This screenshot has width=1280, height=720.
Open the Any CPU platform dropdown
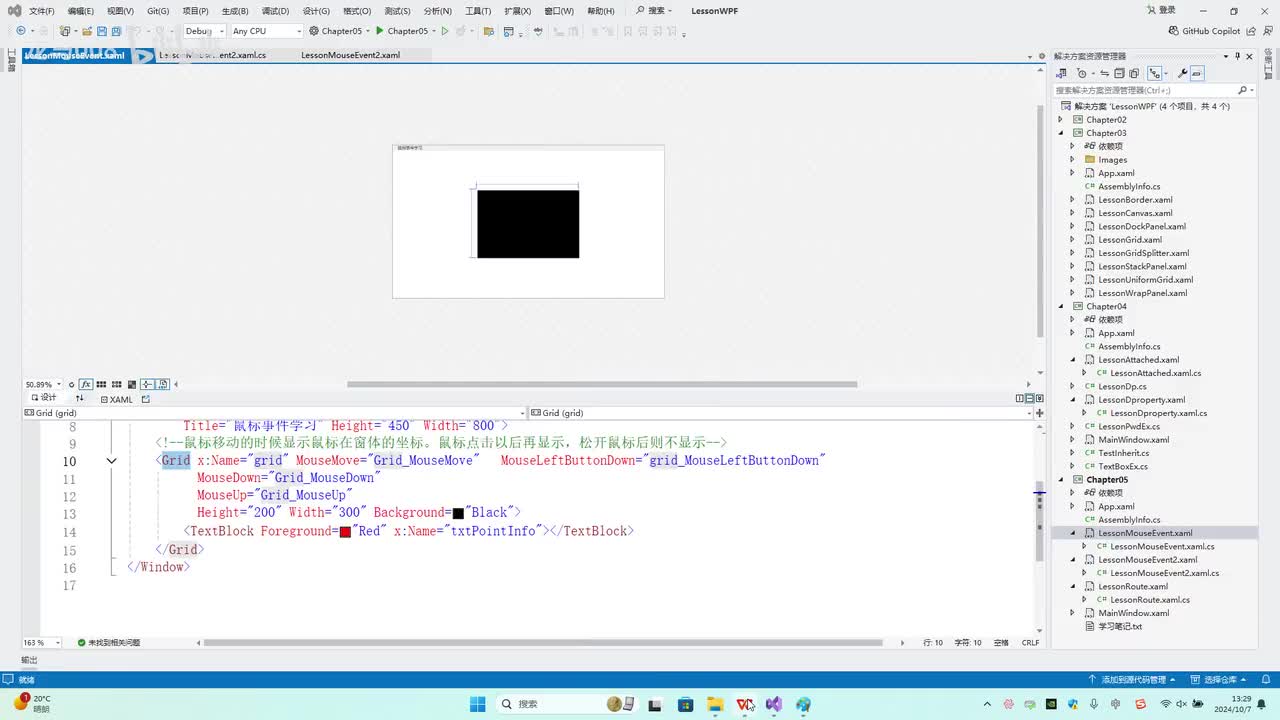tap(266, 31)
